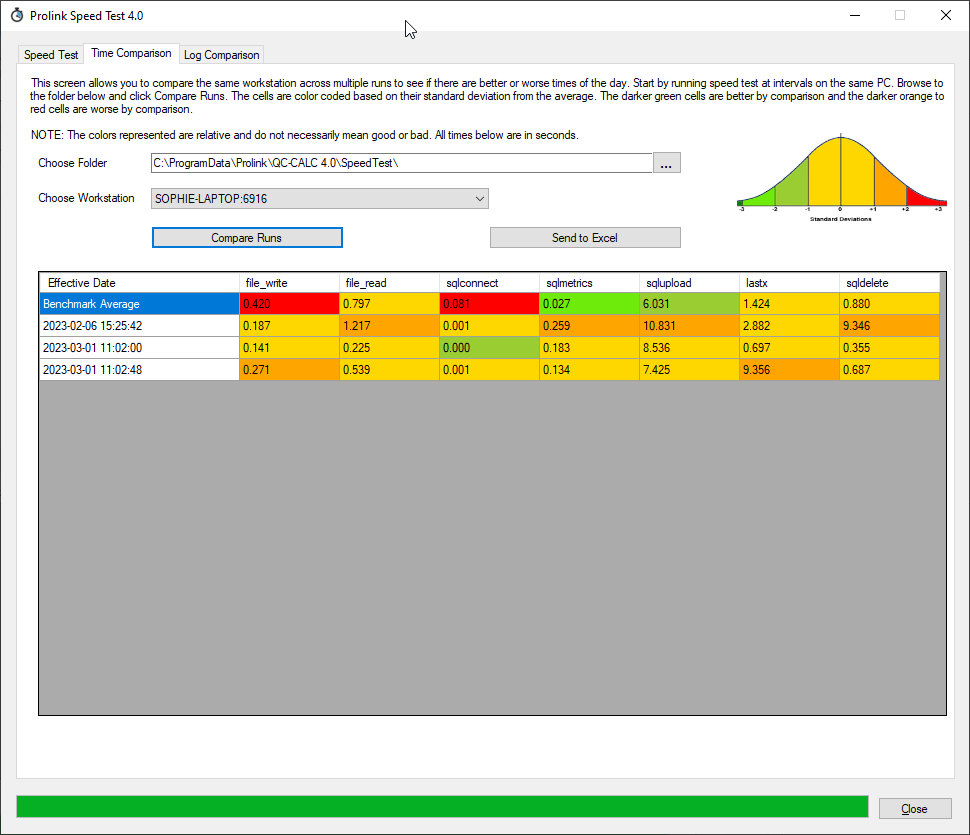Screen dimensions: 970x835
Task: Click the 0.225 file_read cell
Action: tap(390, 348)
